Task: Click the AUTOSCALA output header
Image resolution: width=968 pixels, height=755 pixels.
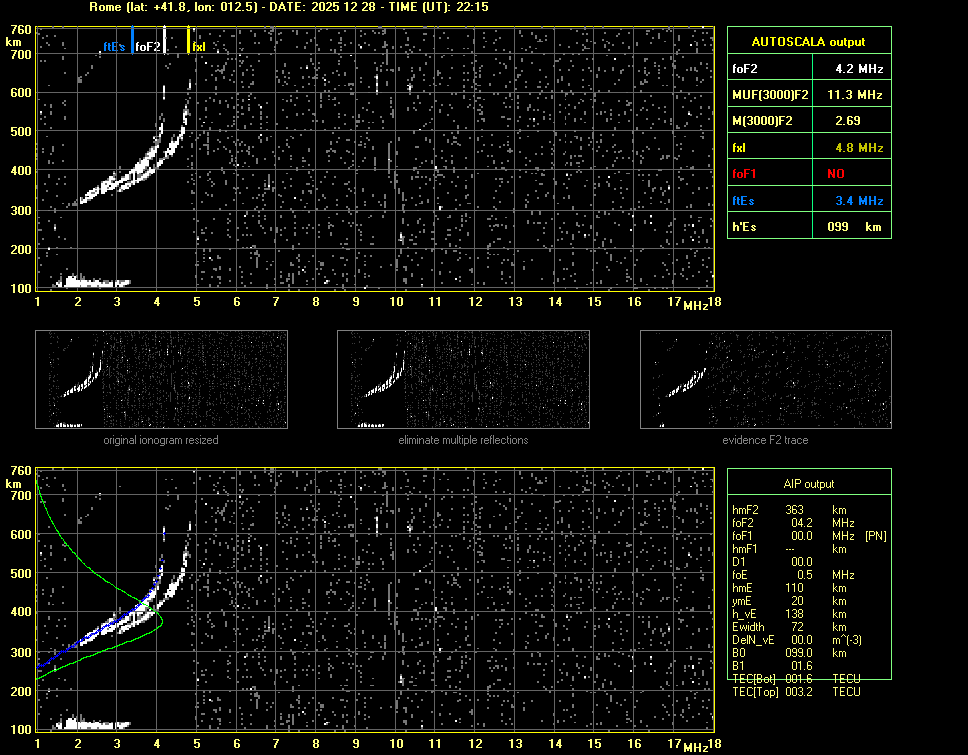Action: (x=808, y=42)
